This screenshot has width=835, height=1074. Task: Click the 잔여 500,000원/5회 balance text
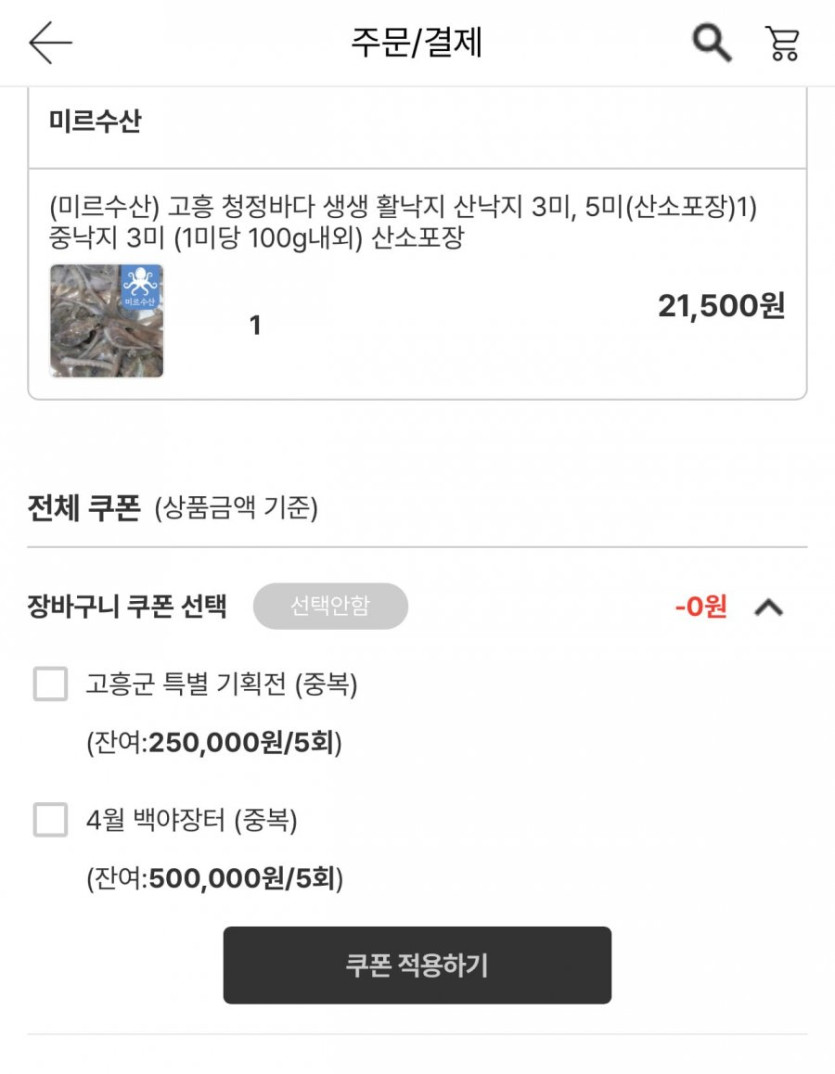coord(214,879)
